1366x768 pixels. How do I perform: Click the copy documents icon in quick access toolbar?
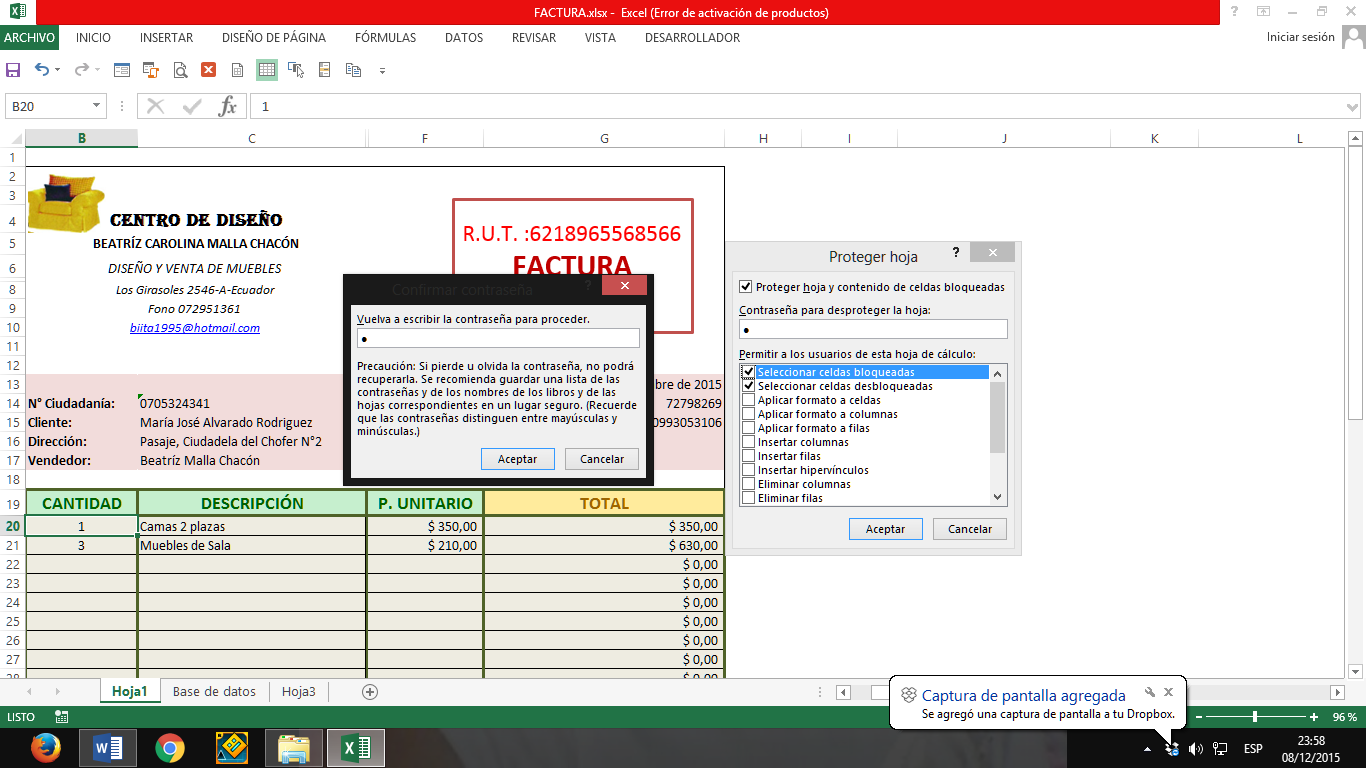point(353,70)
